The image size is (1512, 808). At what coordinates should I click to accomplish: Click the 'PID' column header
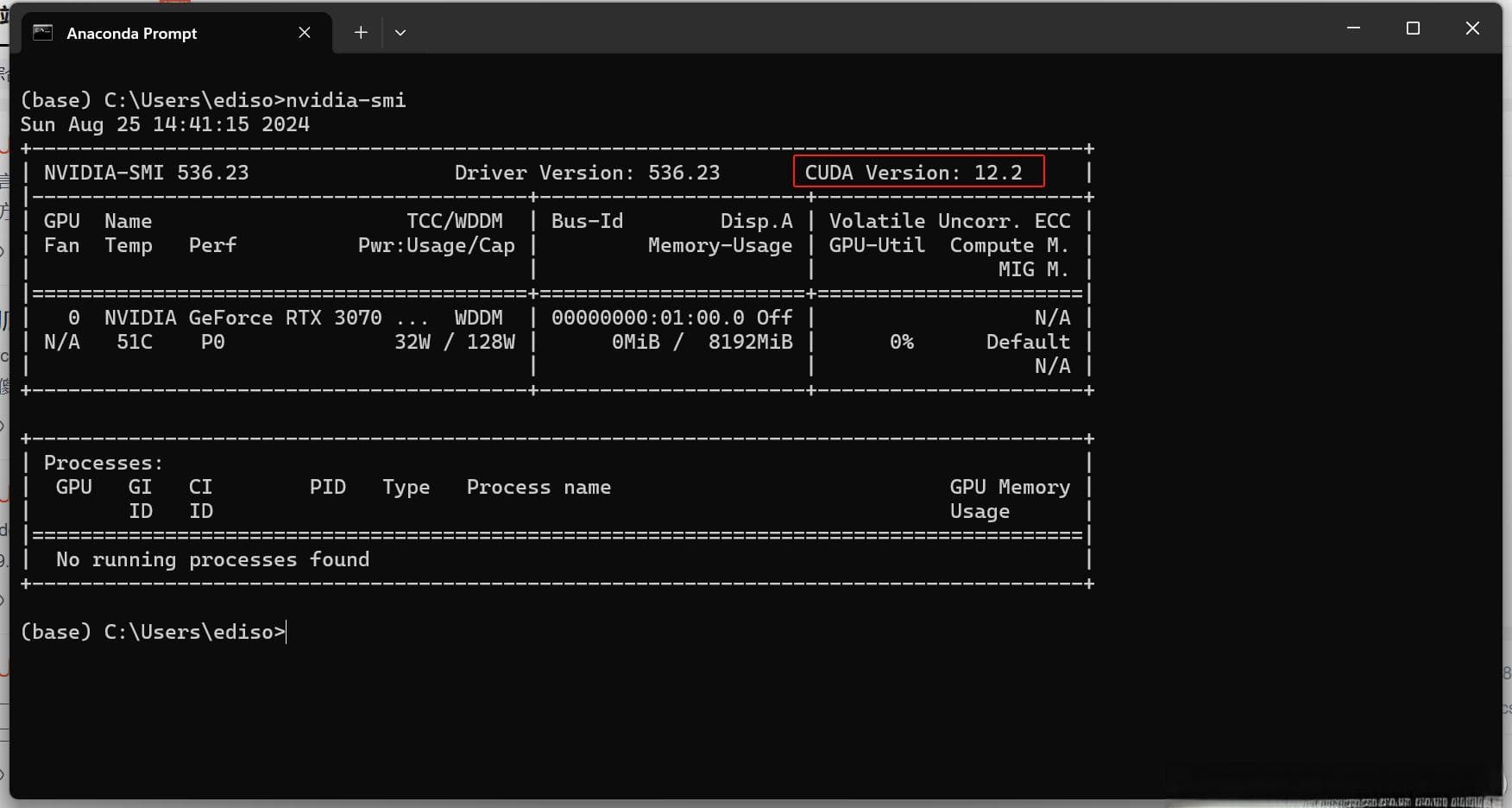(328, 487)
